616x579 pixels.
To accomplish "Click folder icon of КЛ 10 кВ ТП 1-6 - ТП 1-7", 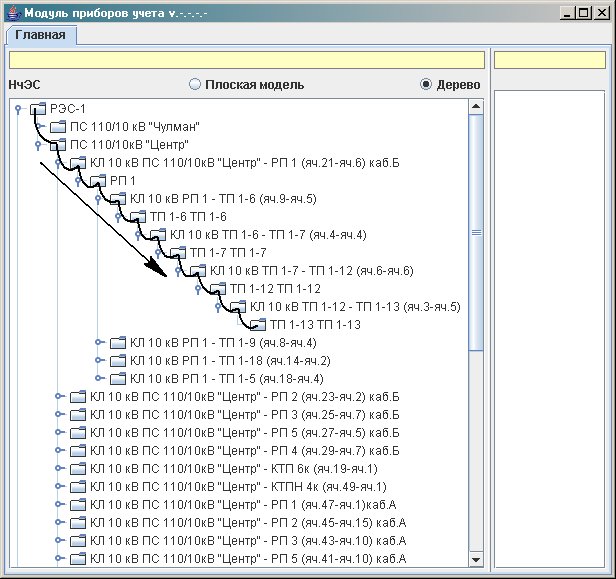I will pyautogui.click(x=158, y=235).
